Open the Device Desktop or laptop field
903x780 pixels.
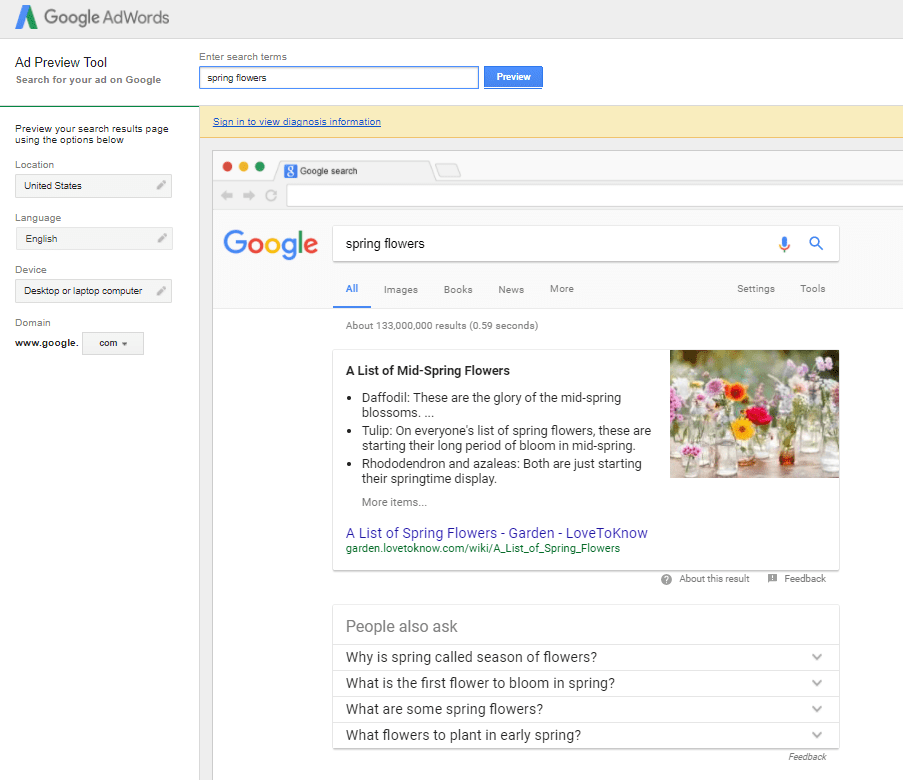[x=93, y=291]
